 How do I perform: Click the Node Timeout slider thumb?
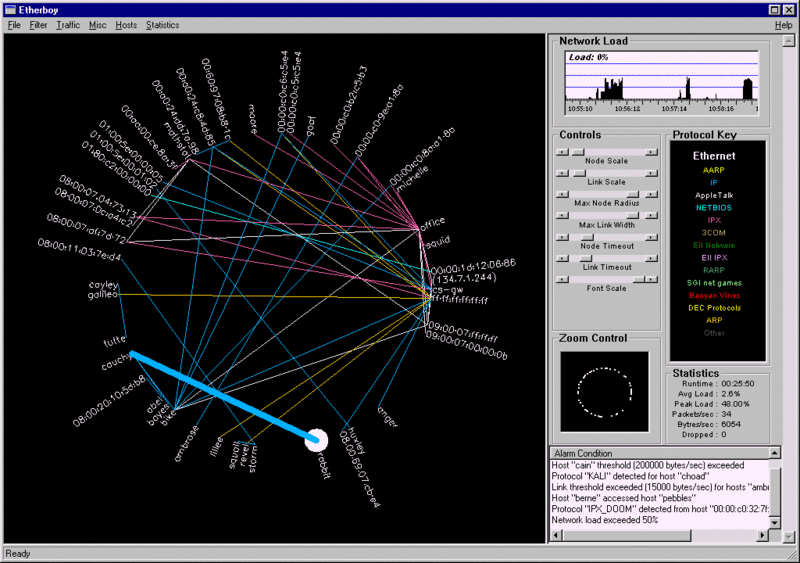(588, 237)
